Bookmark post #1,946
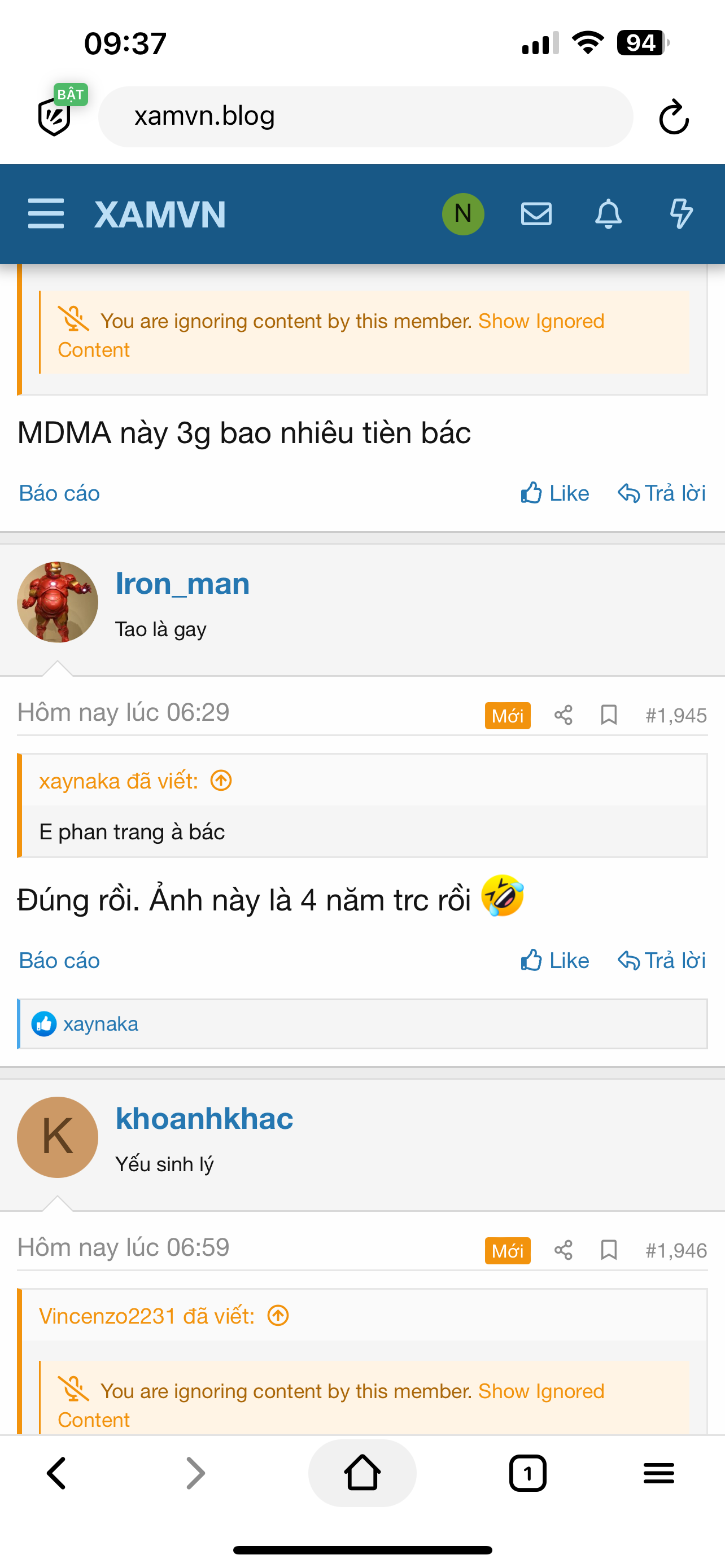This screenshot has height=1568, width=725. pyautogui.click(x=609, y=1251)
